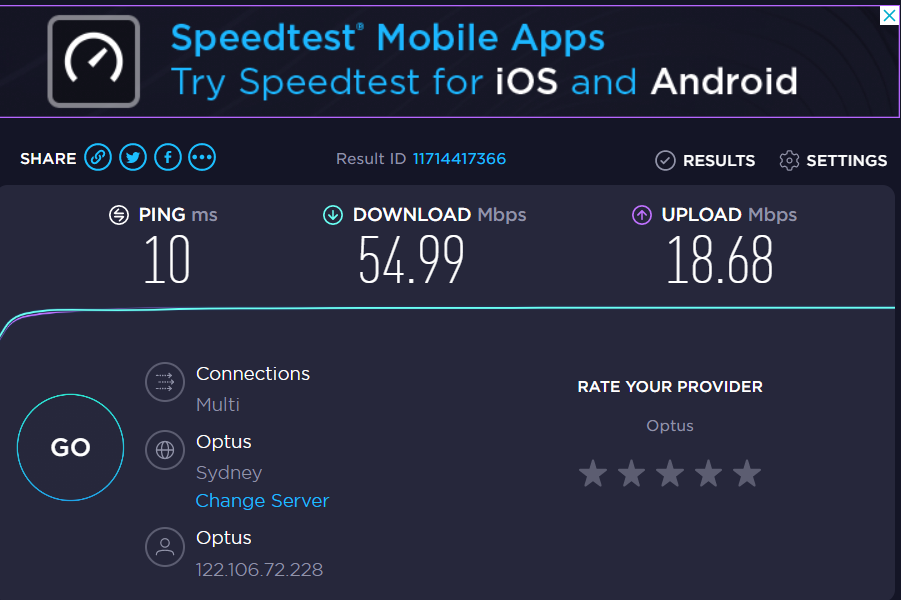Click the upload arrow icon
The image size is (901, 600).
point(642,215)
